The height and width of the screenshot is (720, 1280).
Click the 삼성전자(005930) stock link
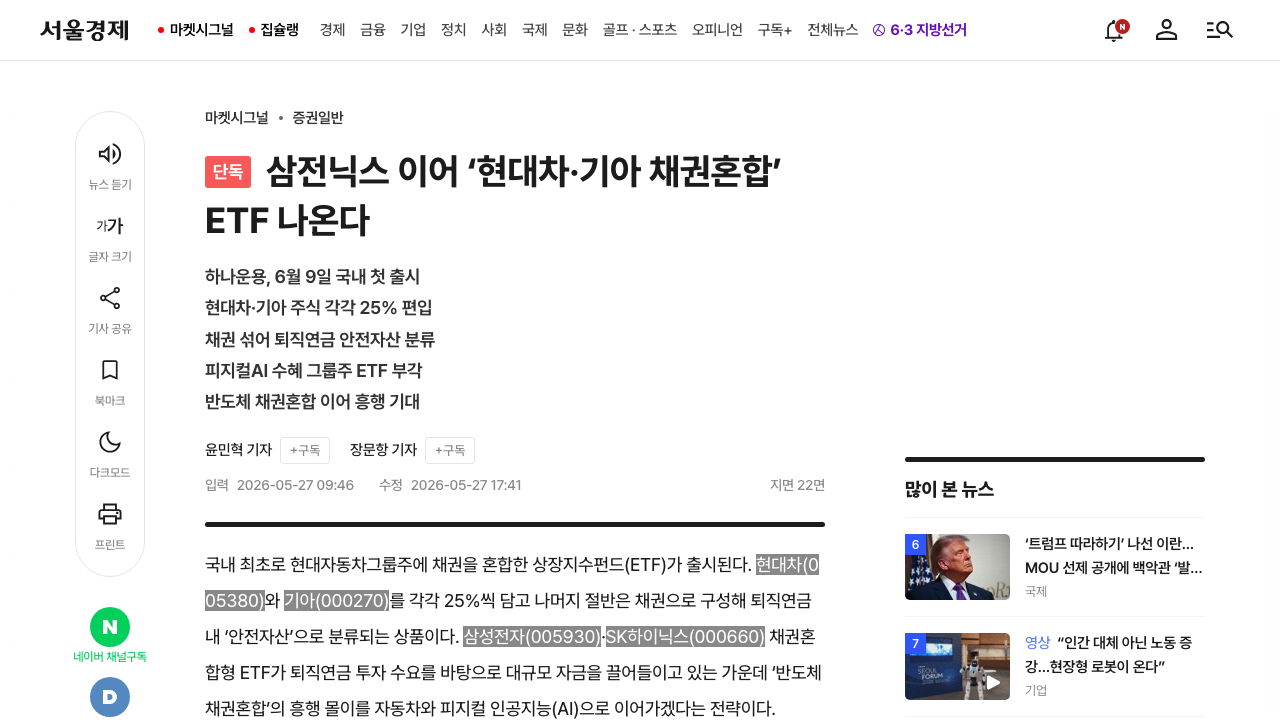[x=532, y=636]
